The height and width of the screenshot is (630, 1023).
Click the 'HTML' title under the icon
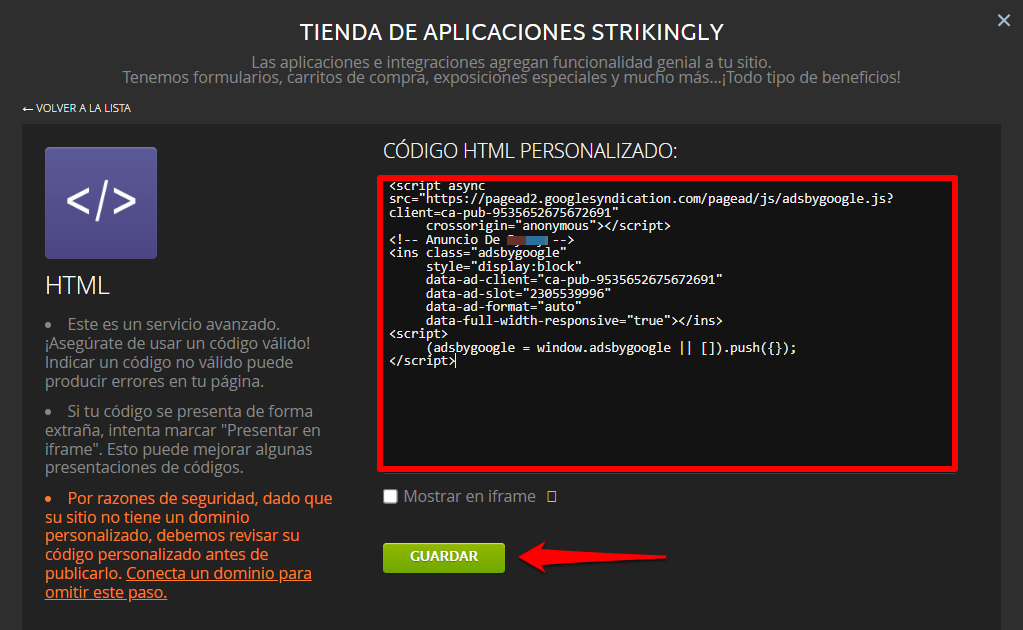point(77,286)
